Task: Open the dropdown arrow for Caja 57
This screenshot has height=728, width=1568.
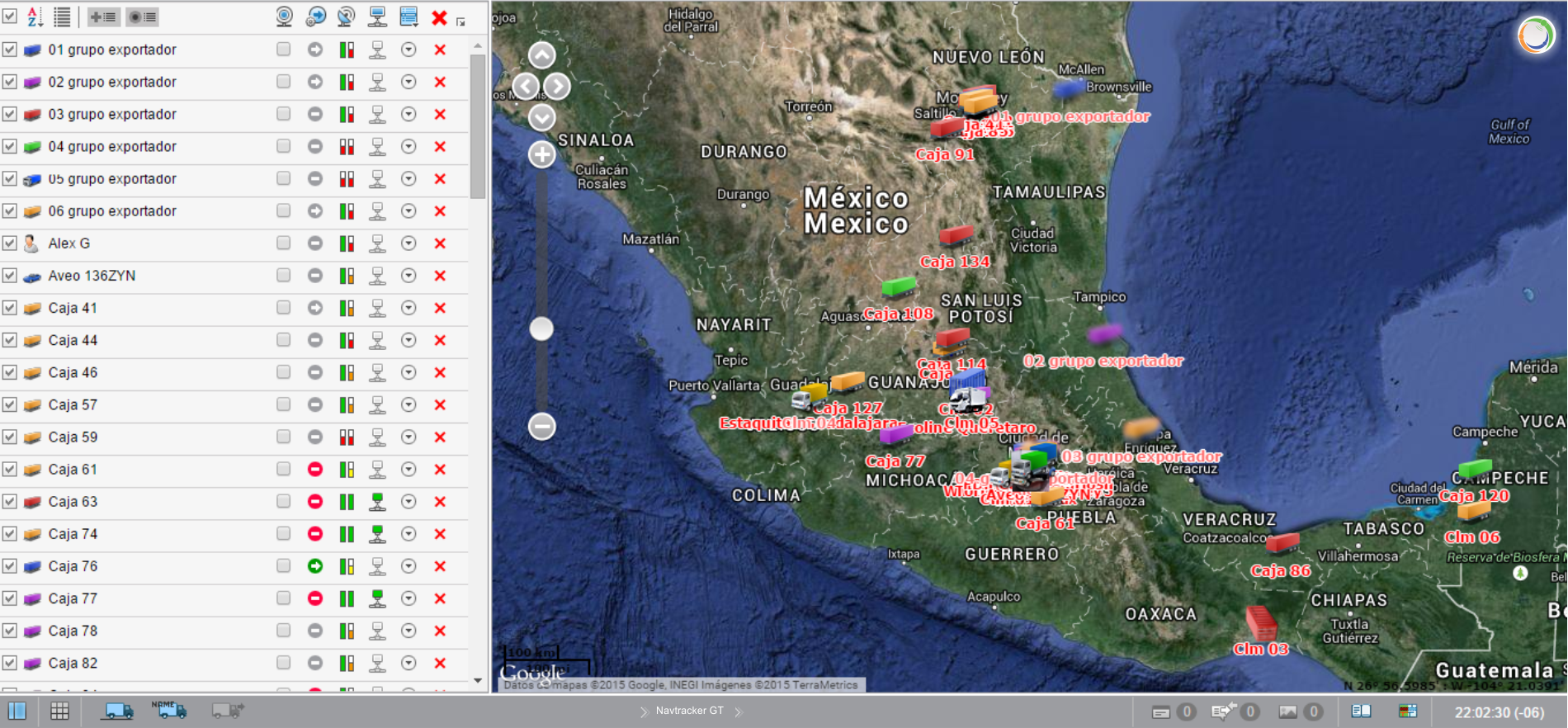Action: pyautogui.click(x=409, y=404)
